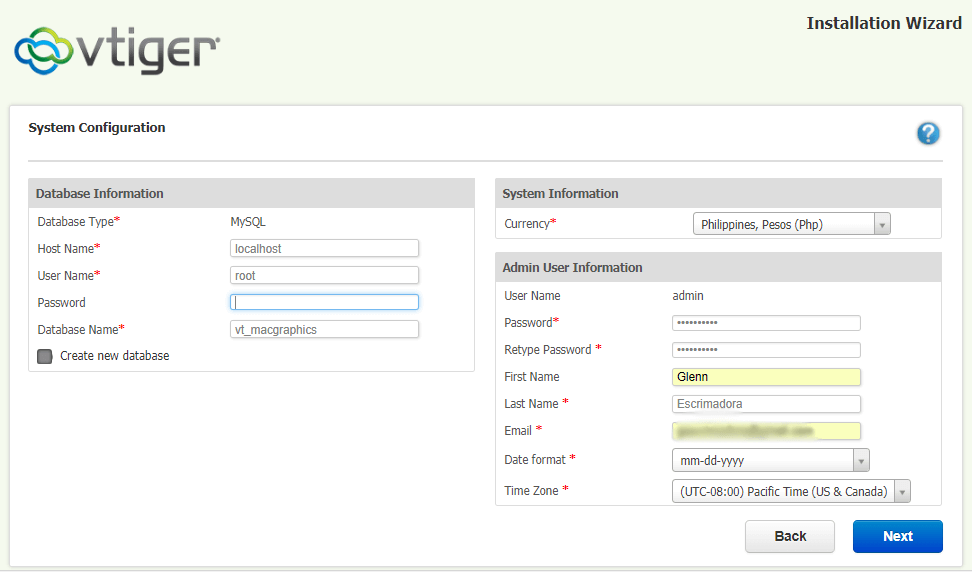Focus the Retype Password field
972x572 pixels.
click(766, 350)
